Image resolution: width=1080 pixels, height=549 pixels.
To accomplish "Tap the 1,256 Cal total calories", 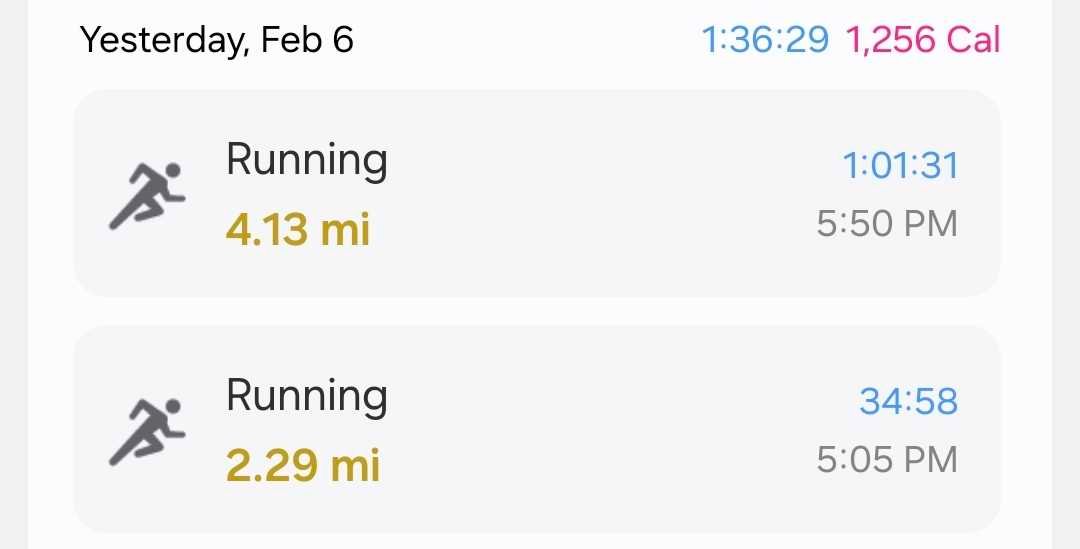I will click(922, 40).
